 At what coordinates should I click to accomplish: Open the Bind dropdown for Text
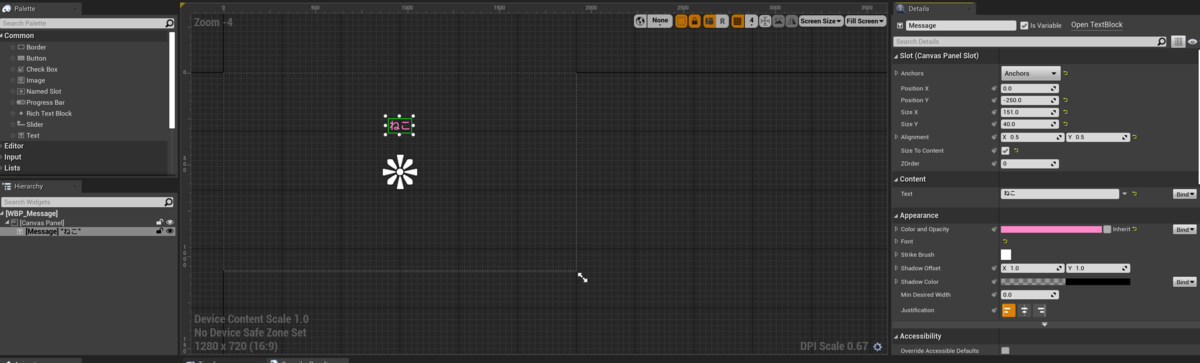[1185, 193]
